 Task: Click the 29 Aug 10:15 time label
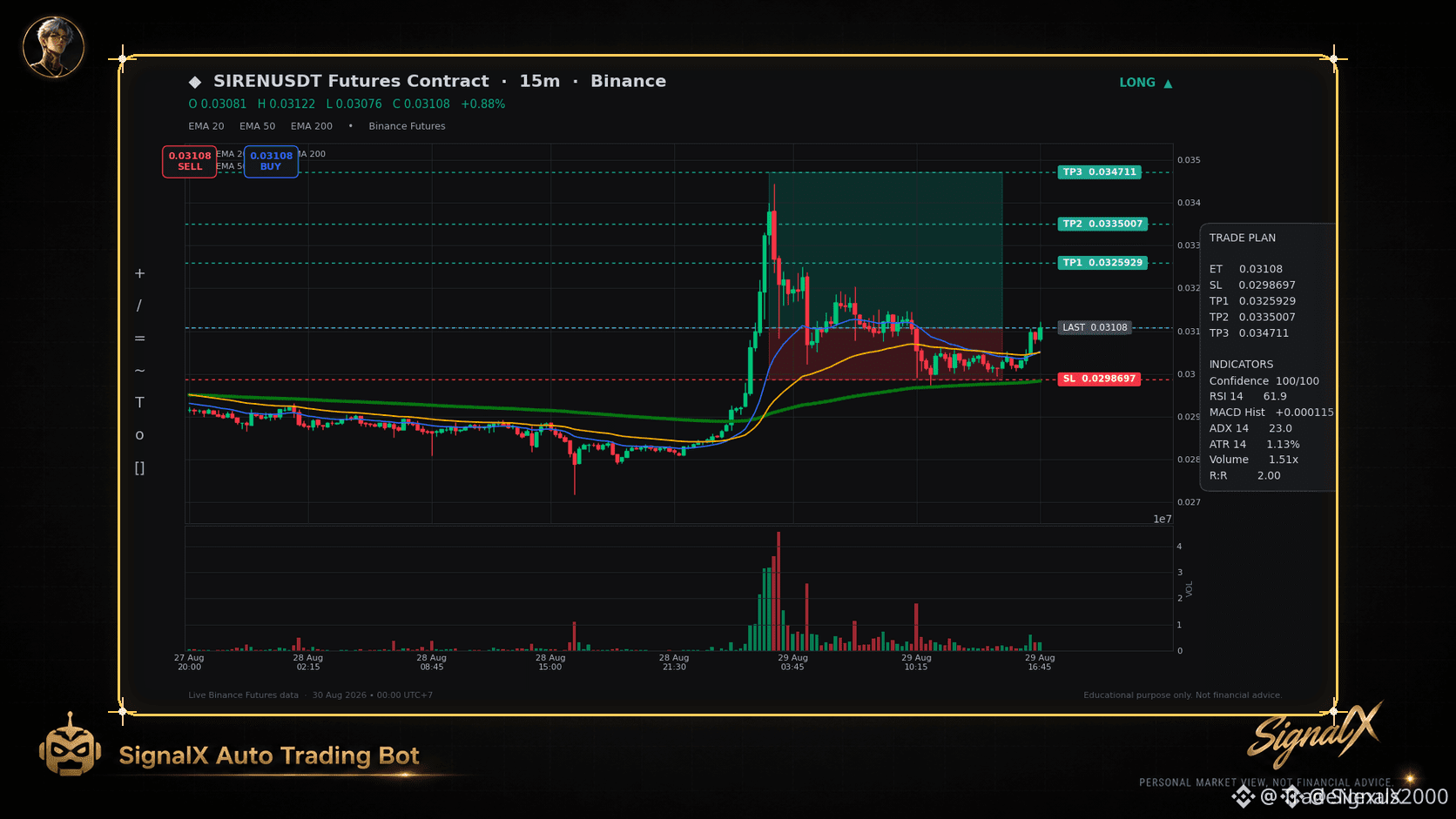click(x=916, y=662)
